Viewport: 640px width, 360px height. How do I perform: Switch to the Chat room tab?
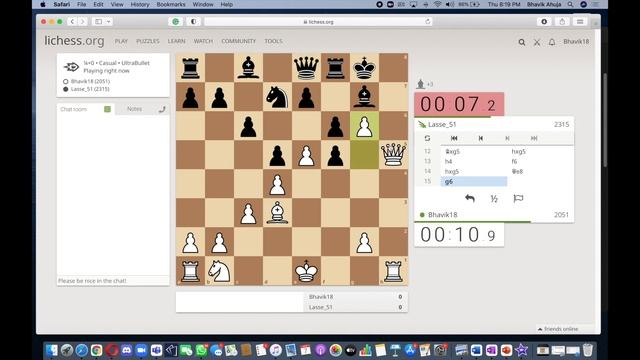73,109
